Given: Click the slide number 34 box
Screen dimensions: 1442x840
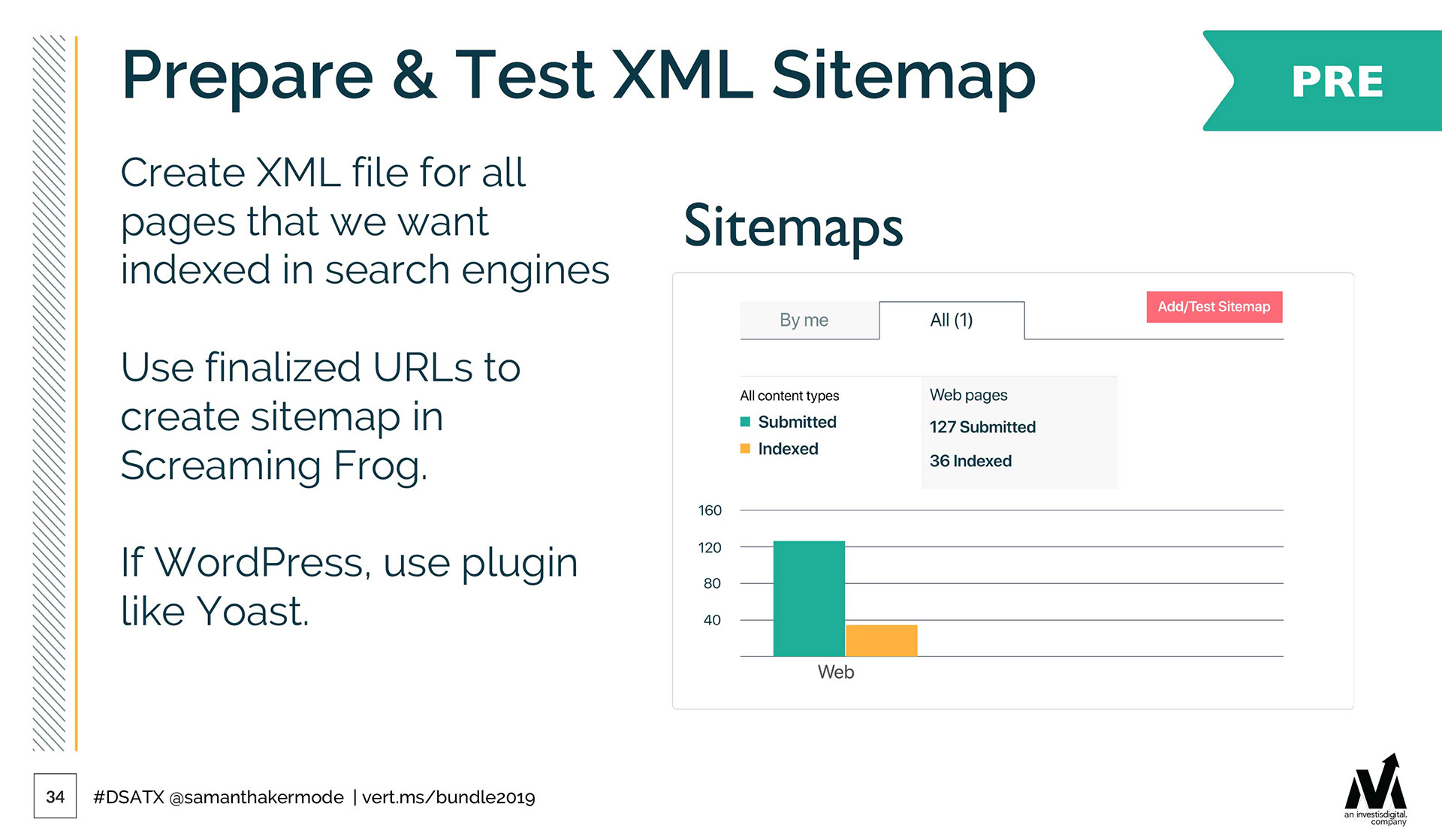Looking at the screenshot, I should (55, 796).
